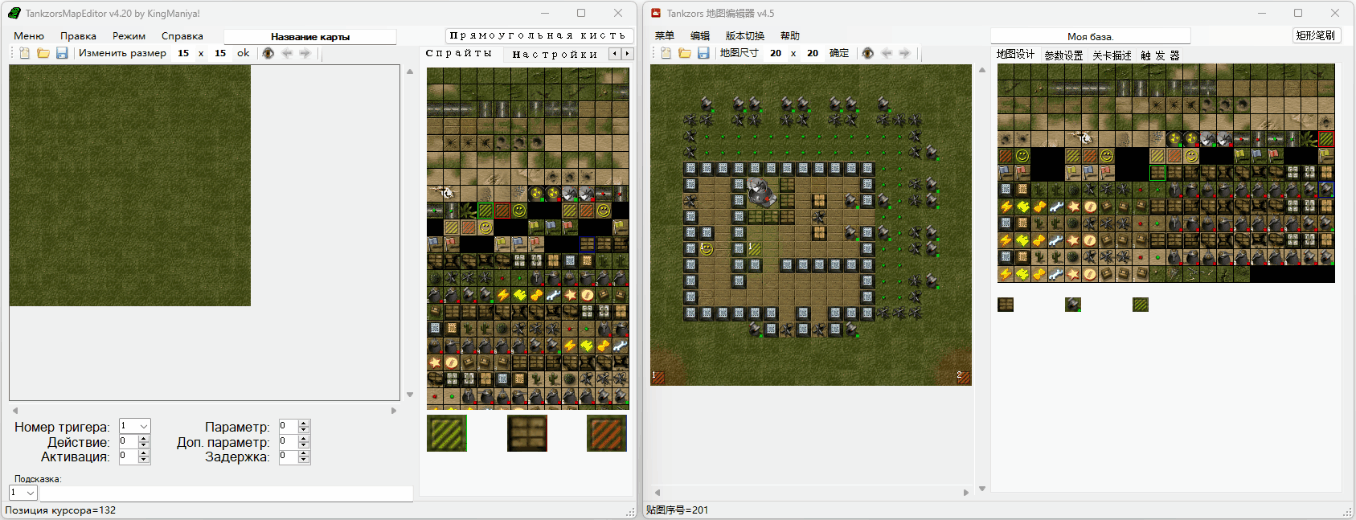1356x520 pixels.
Task: Toggle the eye preview icon in Chinese editor
Action: pos(868,53)
